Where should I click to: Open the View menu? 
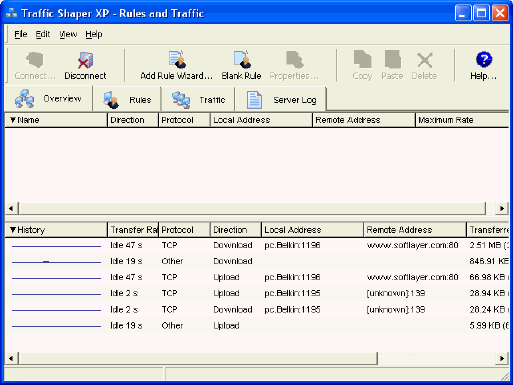click(x=68, y=34)
